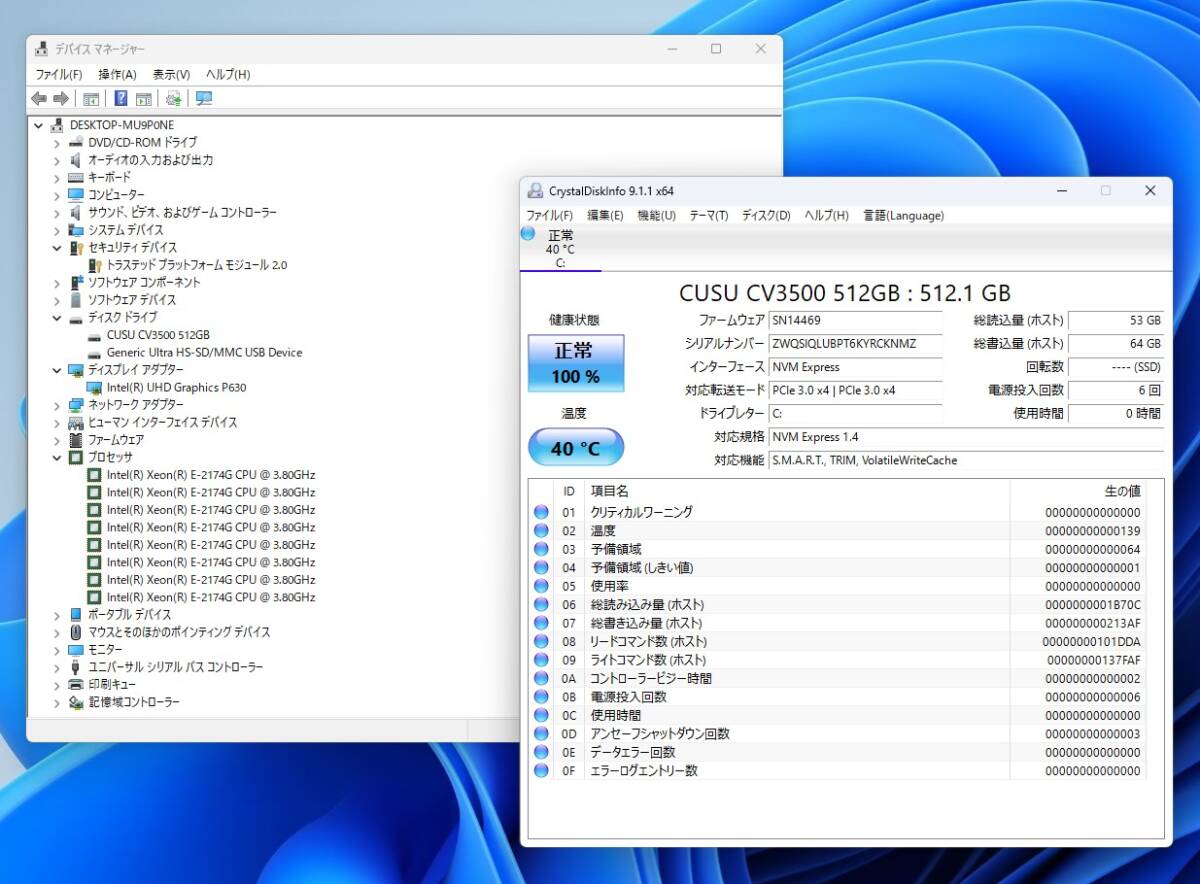Click the serial number field ZWQSIQLUBPT6KYRCKNMZ
The width and height of the screenshot is (1200, 884).
click(856, 343)
